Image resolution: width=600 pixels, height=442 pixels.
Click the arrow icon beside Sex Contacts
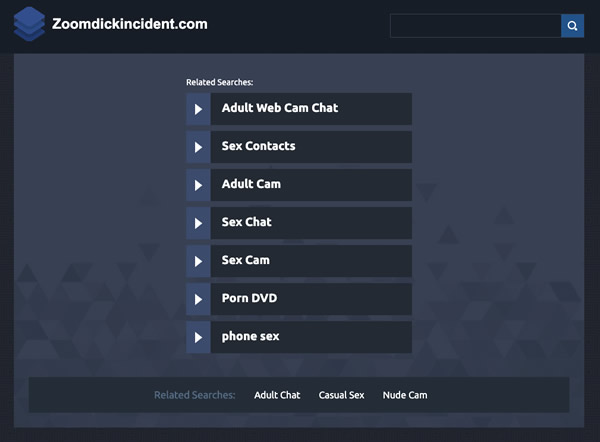(x=198, y=147)
